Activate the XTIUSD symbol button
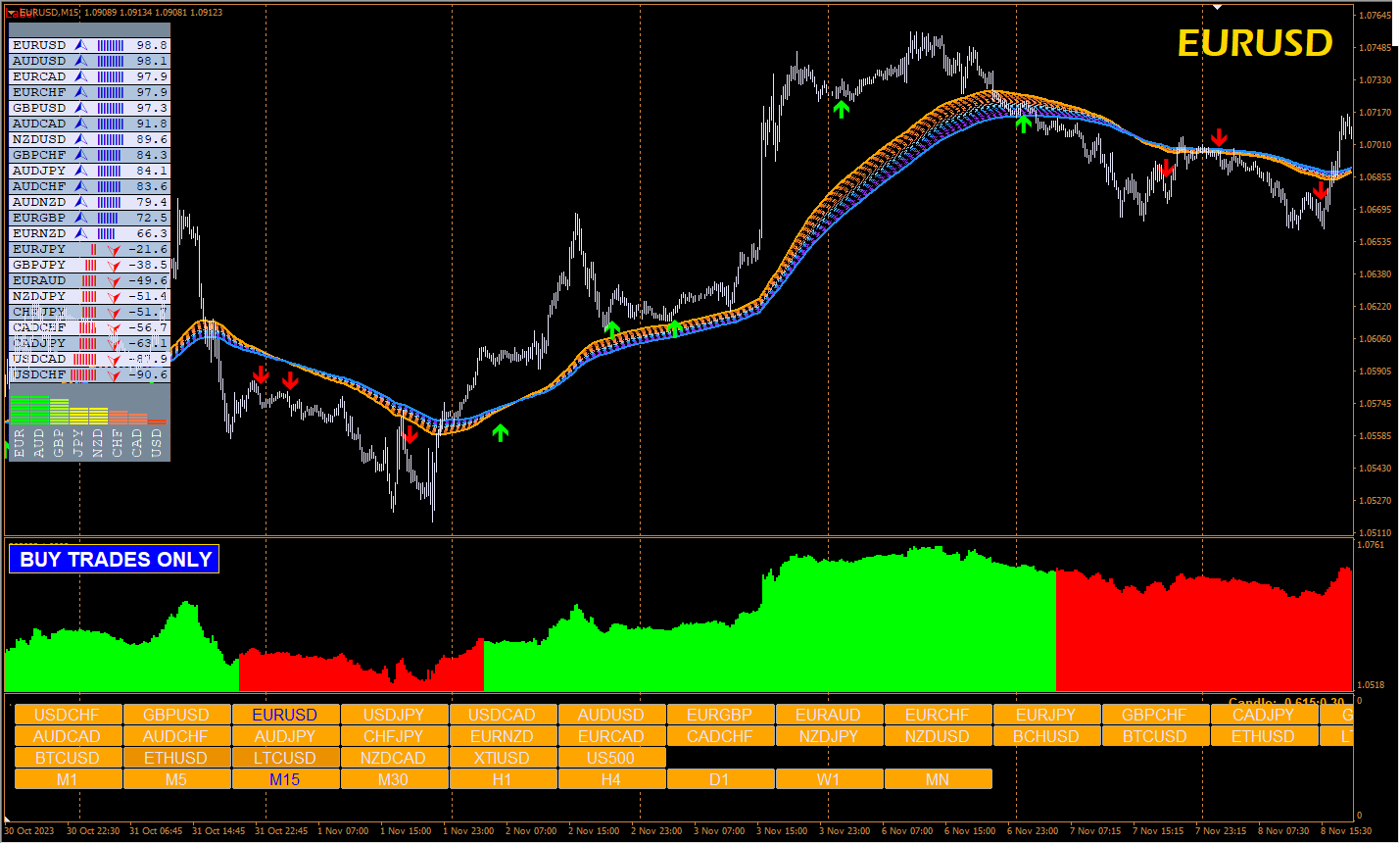1400x844 pixels. click(503, 757)
